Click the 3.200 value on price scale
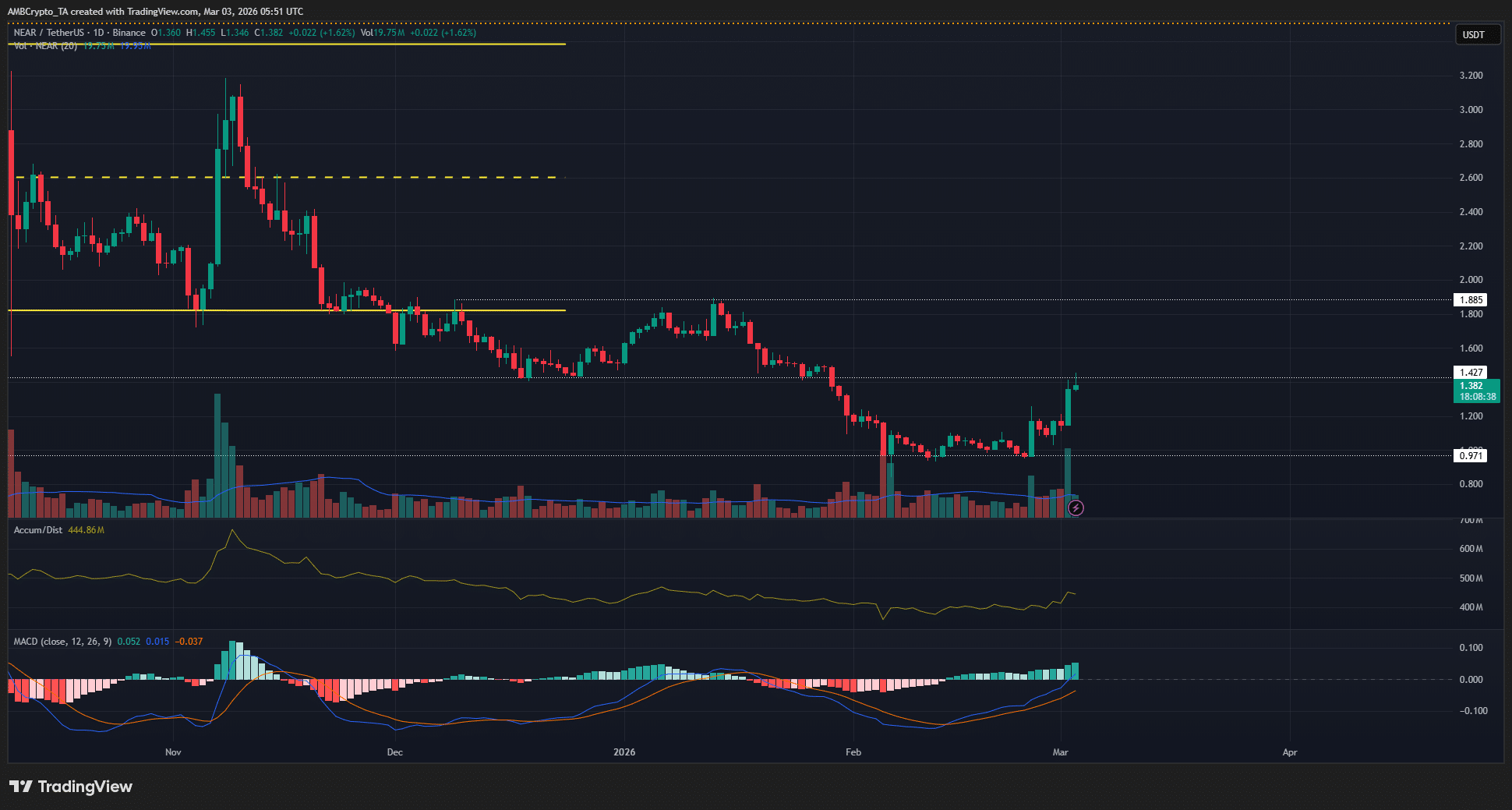Image resolution: width=1512 pixels, height=810 pixels. tap(1471, 76)
